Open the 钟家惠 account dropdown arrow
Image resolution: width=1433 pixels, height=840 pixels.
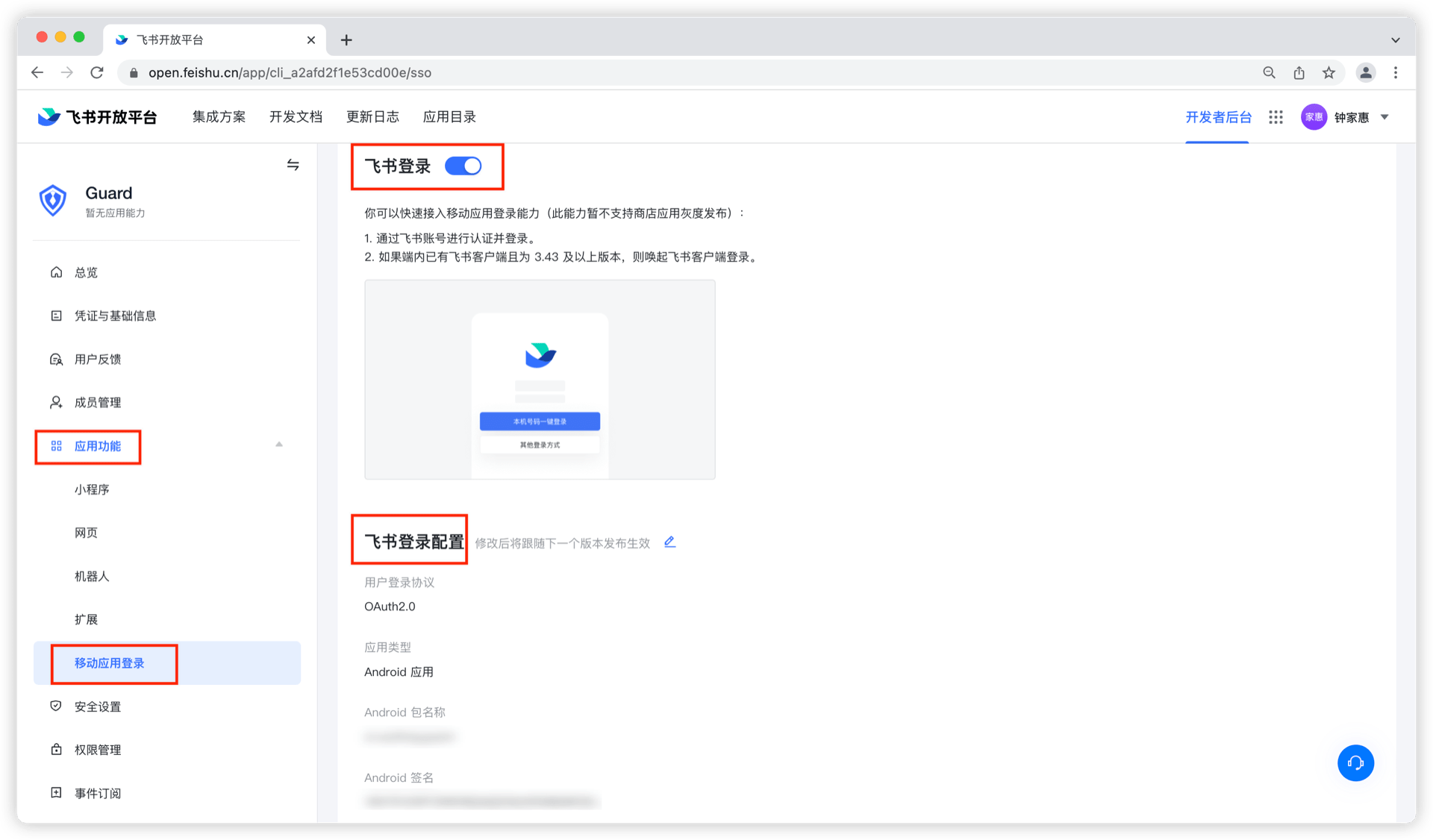pos(1384,117)
